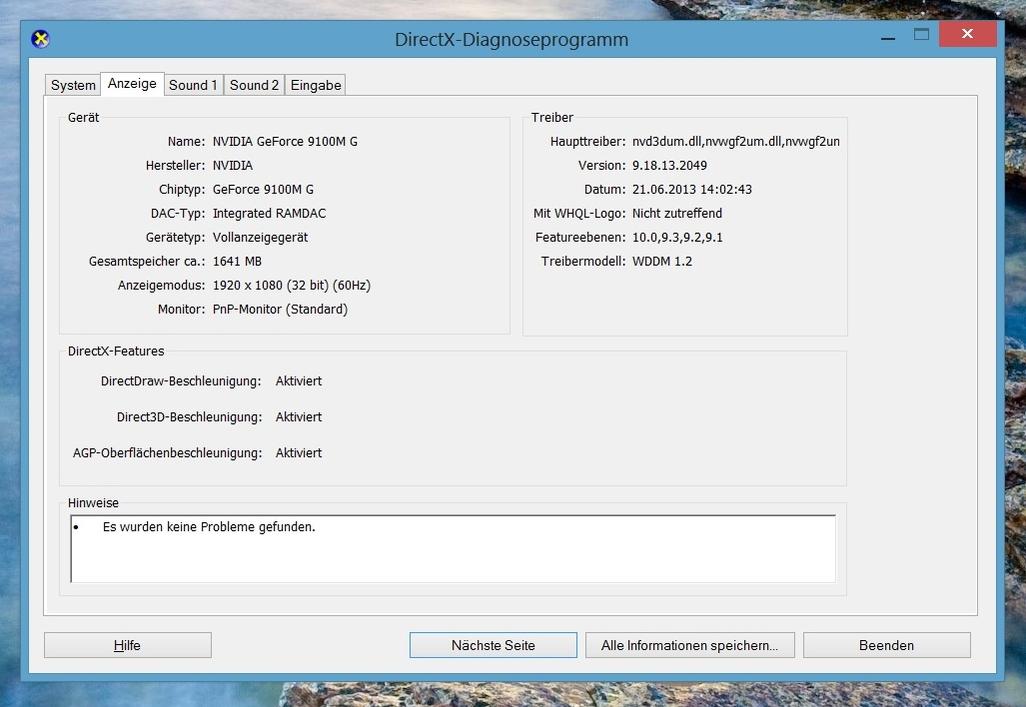
Task: Click the Treibermodell value WDDM 1.2
Action: [662, 261]
